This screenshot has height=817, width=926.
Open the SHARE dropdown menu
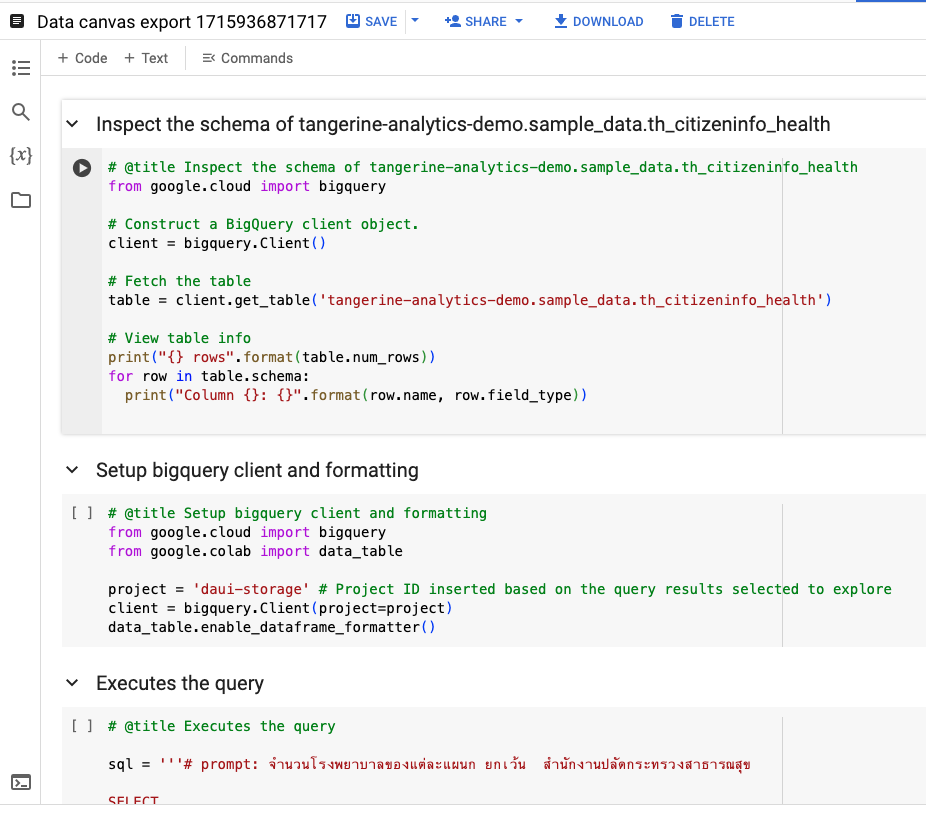click(484, 22)
